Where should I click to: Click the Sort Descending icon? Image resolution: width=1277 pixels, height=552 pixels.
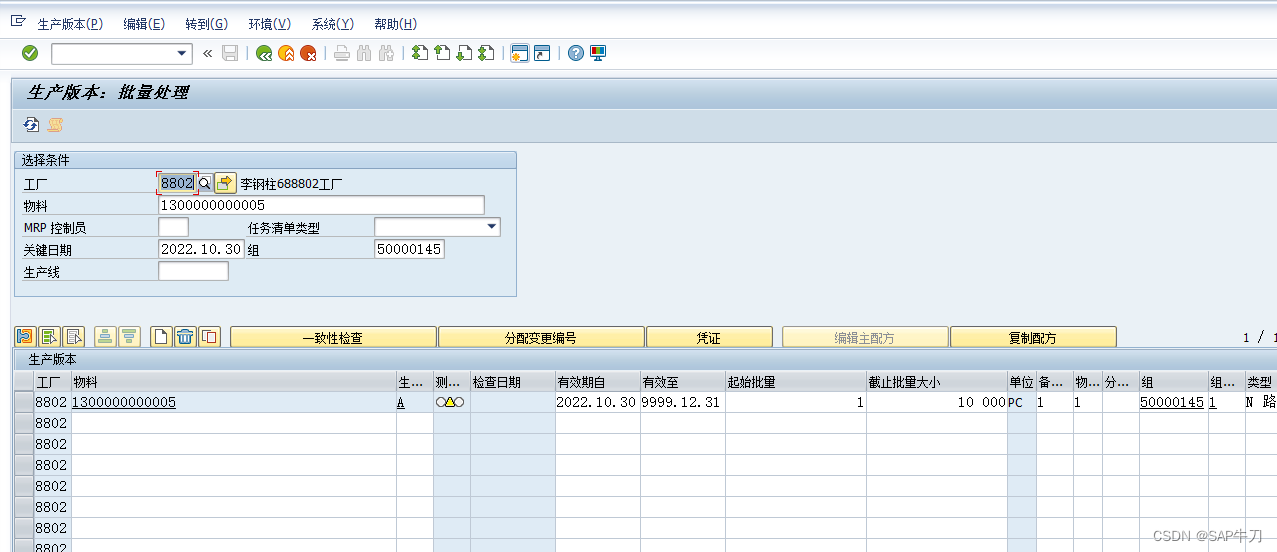click(x=129, y=337)
